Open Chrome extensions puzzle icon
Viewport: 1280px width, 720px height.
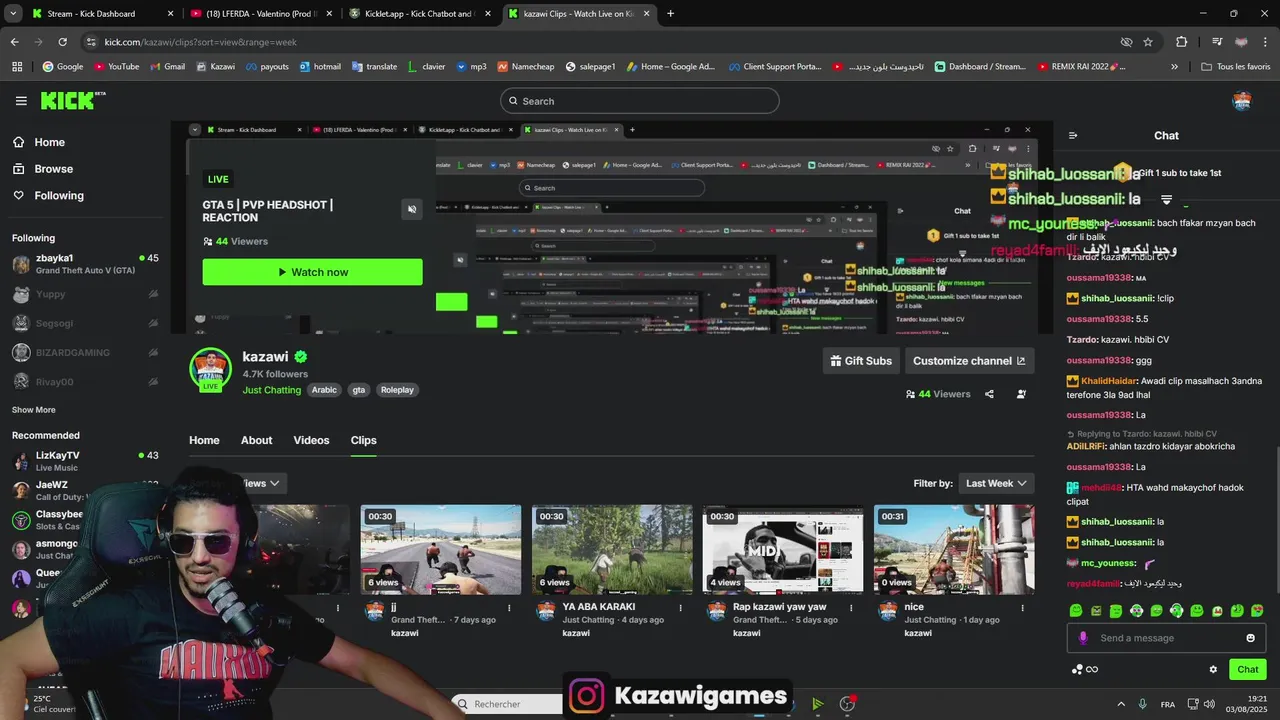tap(1182, 42)
